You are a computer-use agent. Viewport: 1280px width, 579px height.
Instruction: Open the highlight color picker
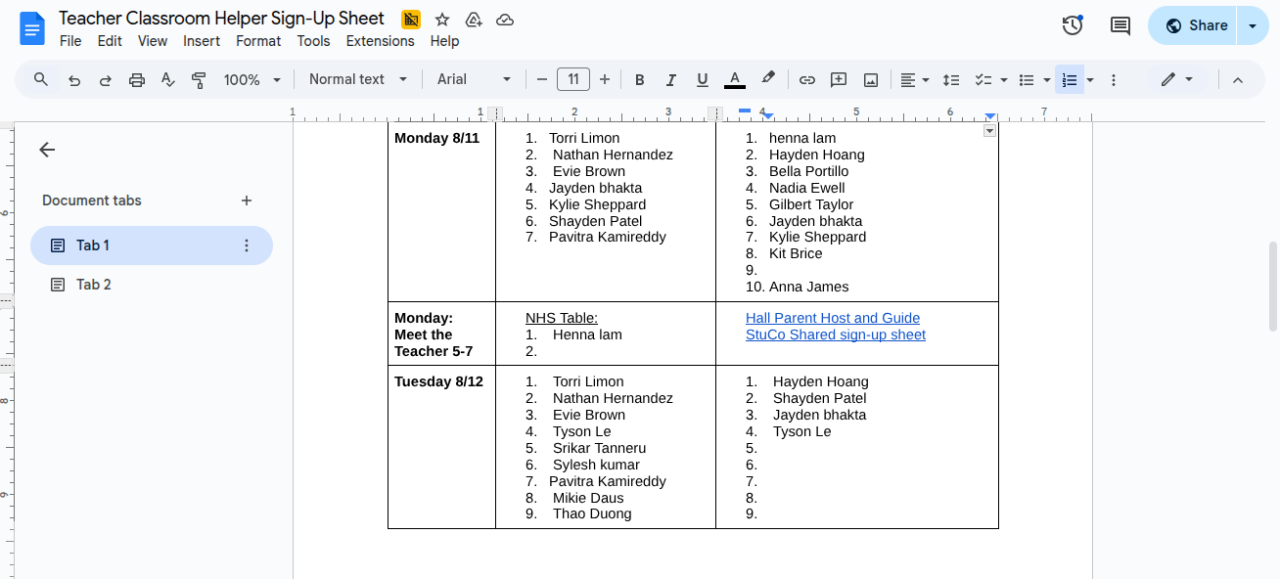[768, 80]
